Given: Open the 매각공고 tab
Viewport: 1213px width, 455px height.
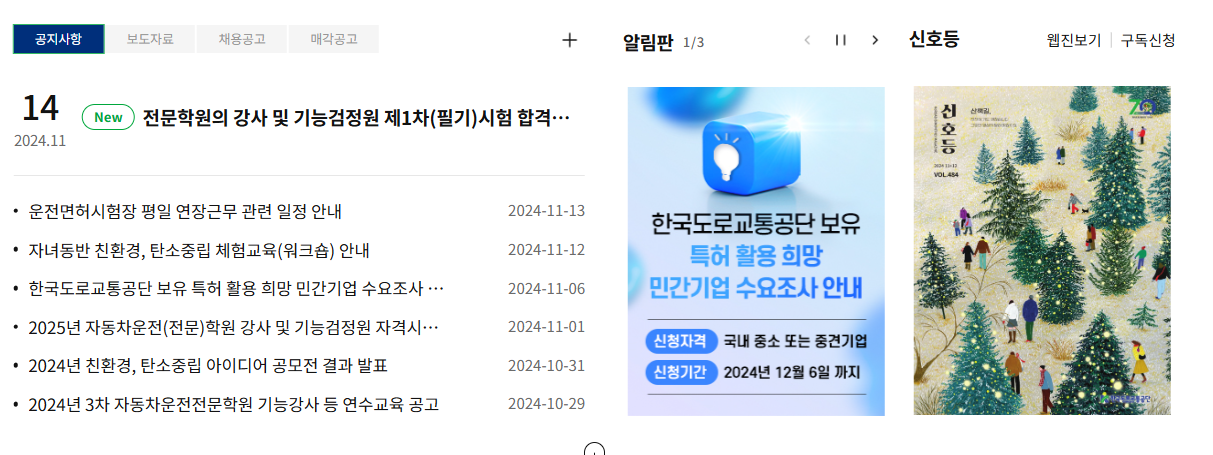Looking at the screenshot, I should click(334, 40).
